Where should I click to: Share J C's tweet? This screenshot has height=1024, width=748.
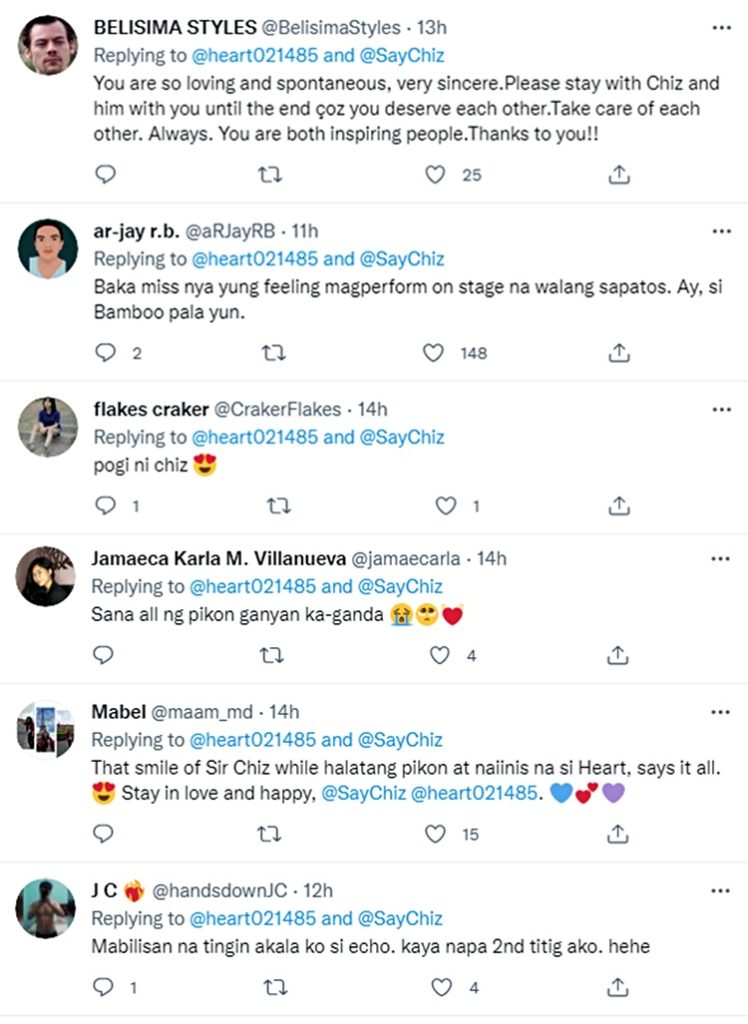[619, 988]
